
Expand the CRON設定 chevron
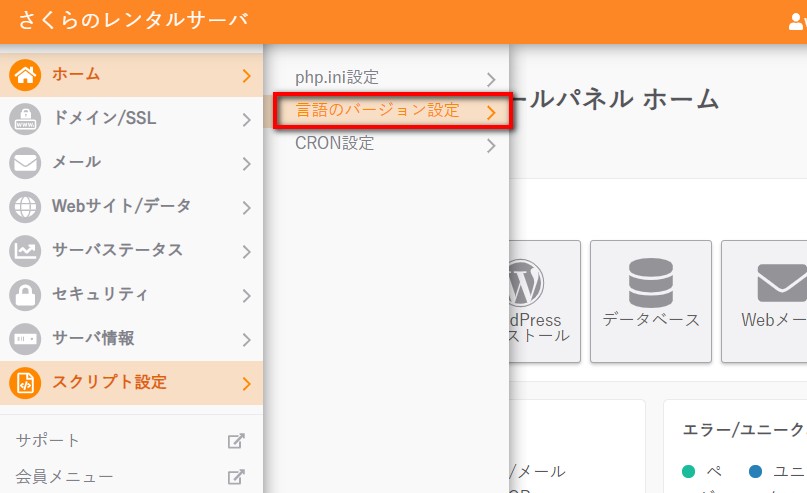click(490, 144)
